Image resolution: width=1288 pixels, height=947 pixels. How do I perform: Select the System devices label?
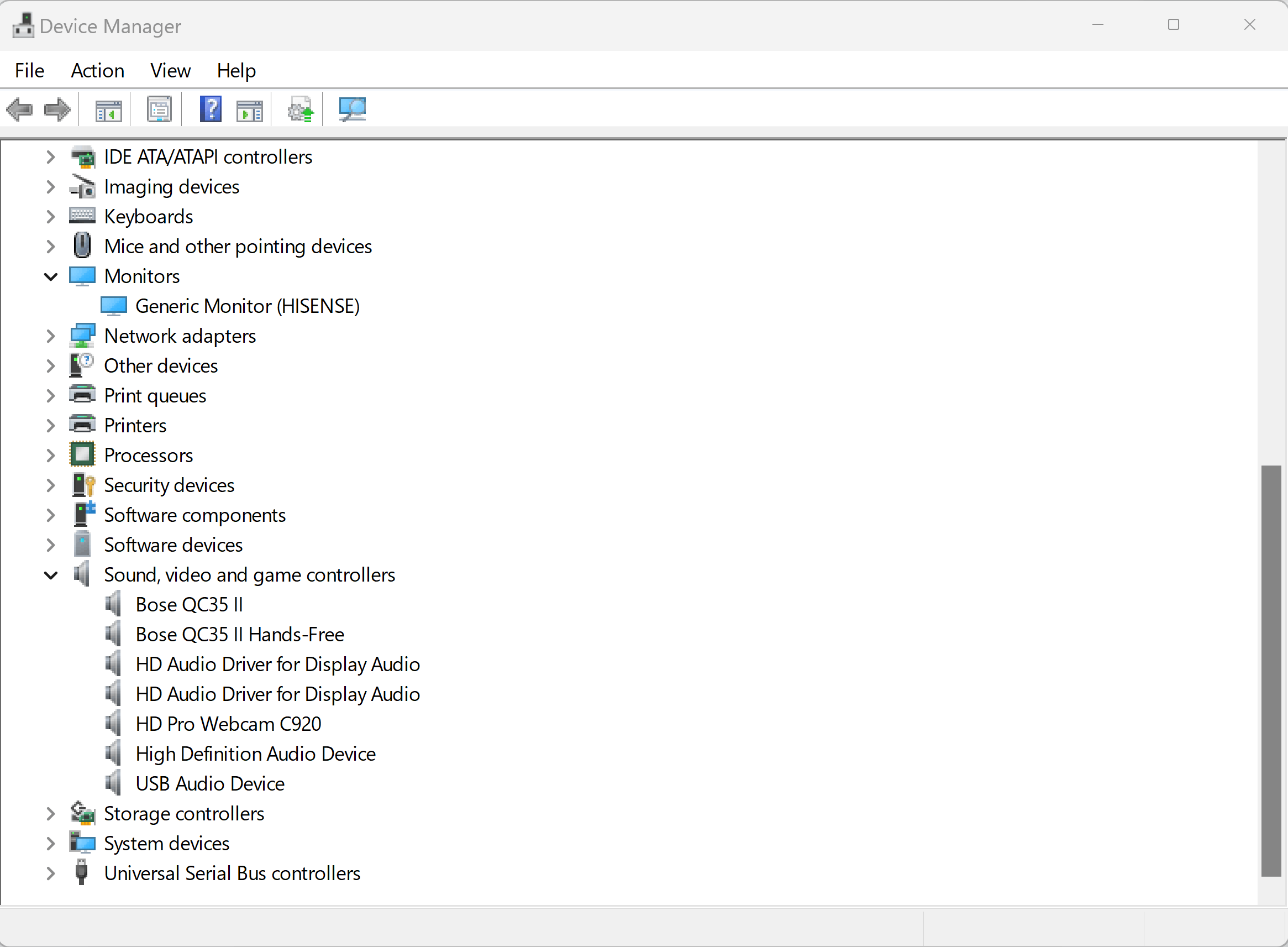point(166,843)
